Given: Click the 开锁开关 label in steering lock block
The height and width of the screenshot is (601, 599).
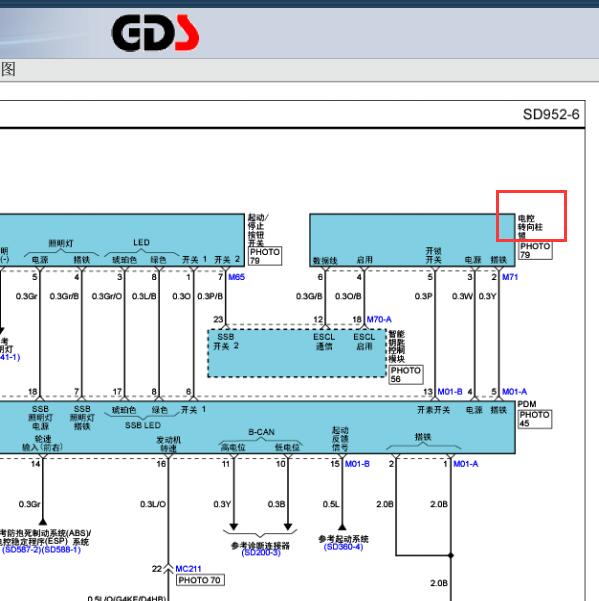Looking at the screenshot, I should (x=433, y=255).
